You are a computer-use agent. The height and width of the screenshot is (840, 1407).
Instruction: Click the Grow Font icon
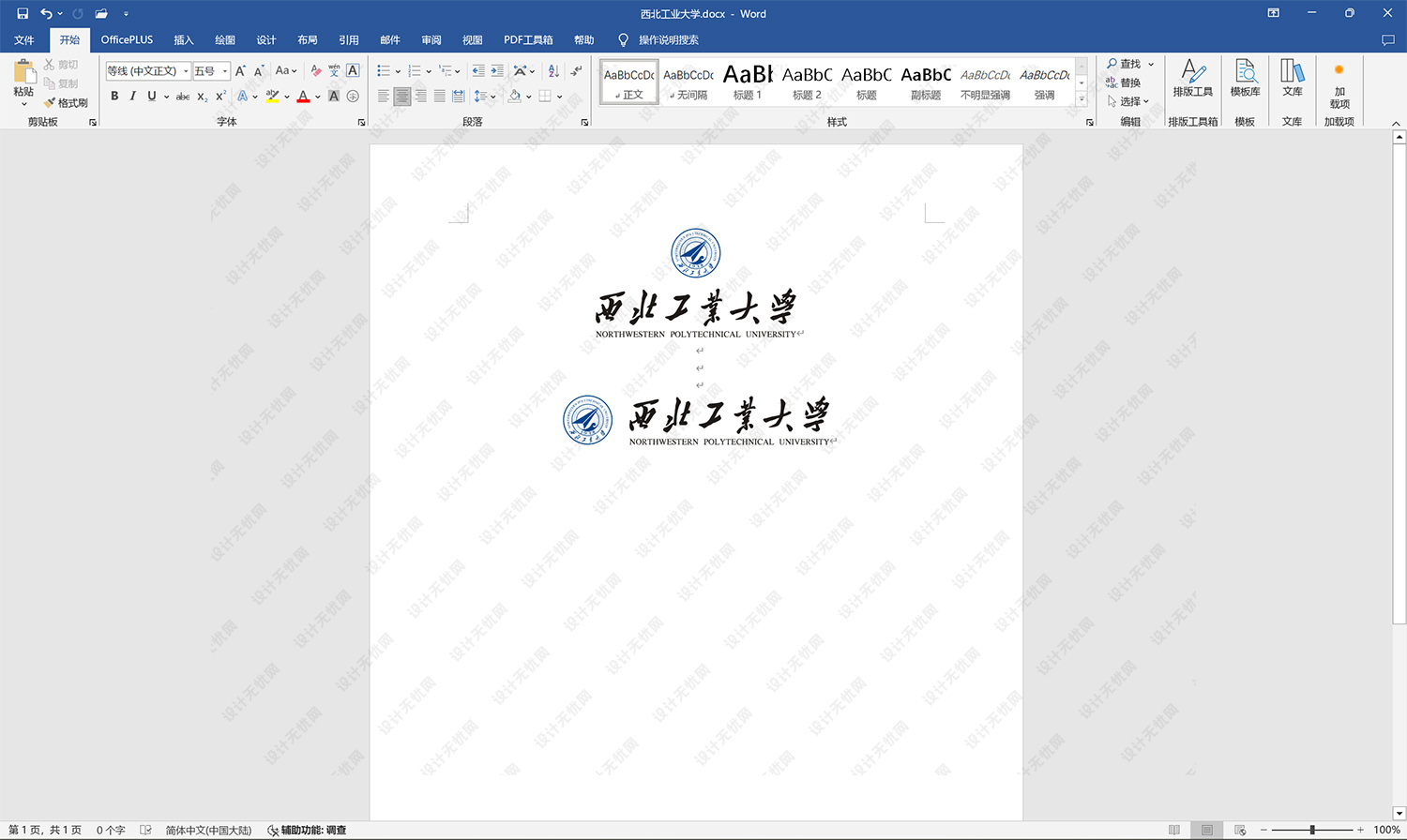click(x=240, y=70)
